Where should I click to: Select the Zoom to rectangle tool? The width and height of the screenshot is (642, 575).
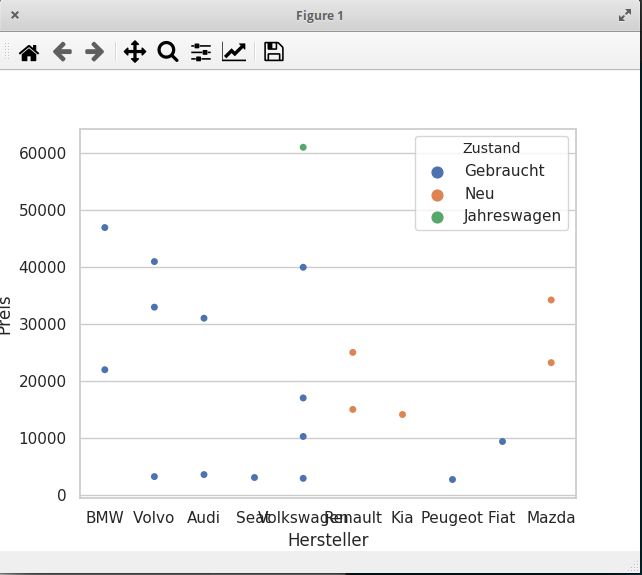(x=168, y=52)
